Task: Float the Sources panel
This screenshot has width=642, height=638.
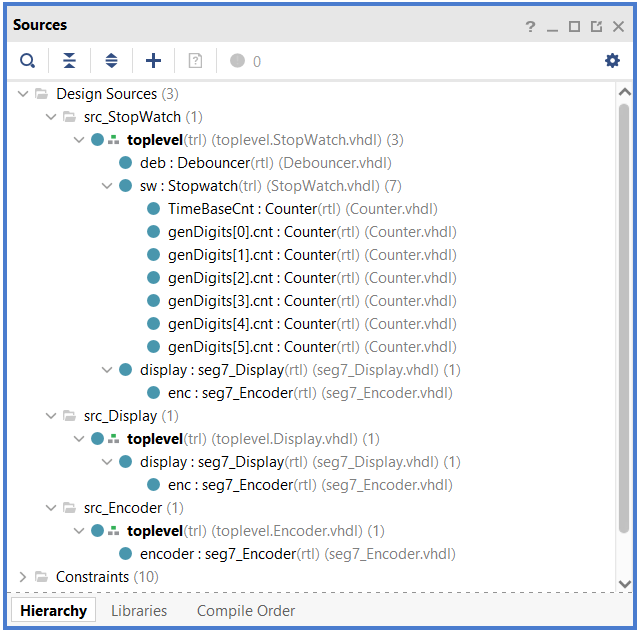Action: [x=596, y=27]
